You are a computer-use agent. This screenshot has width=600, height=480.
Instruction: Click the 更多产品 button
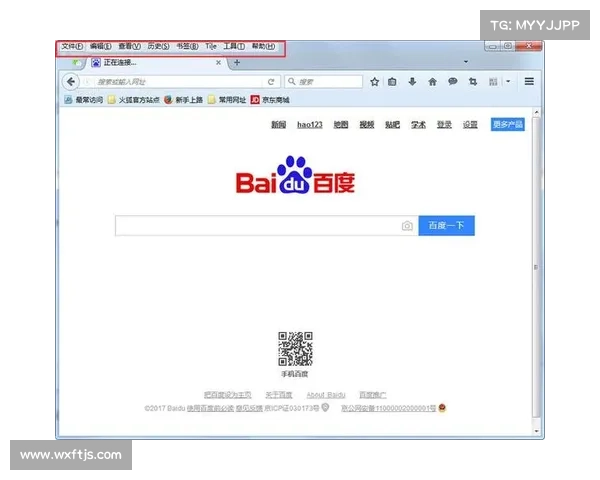pos(508,124)
